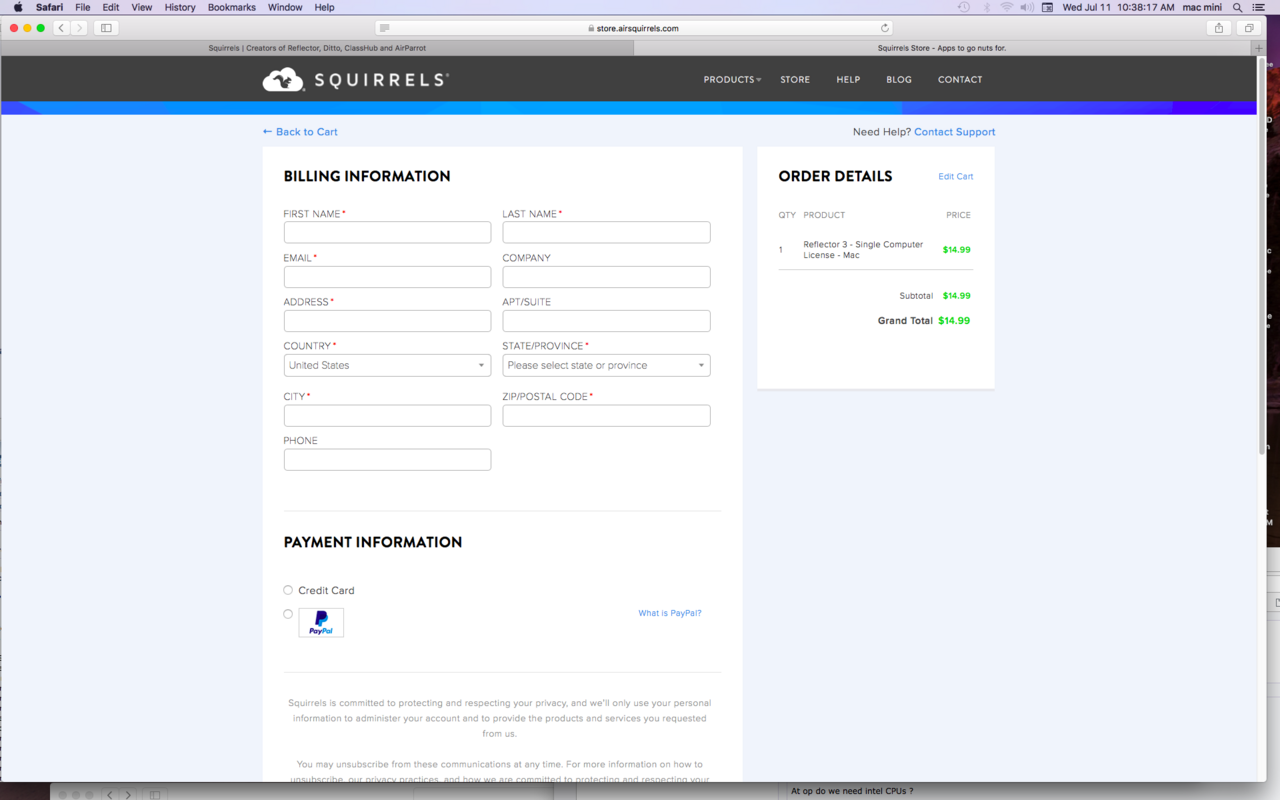The height and width of the screenshot is (800, 1280).
Task: Click the Address field
Action: [387, 321]
